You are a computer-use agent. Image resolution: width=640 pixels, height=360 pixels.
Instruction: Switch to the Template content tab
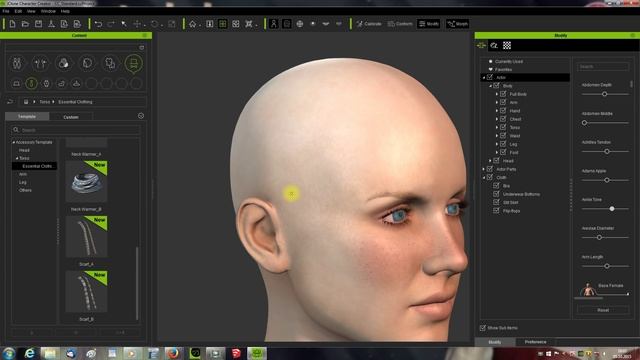pos(27,117)
